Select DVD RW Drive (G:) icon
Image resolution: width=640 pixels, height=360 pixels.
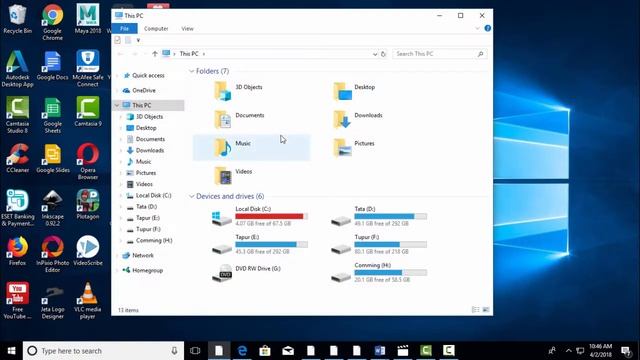pos(222,273)
